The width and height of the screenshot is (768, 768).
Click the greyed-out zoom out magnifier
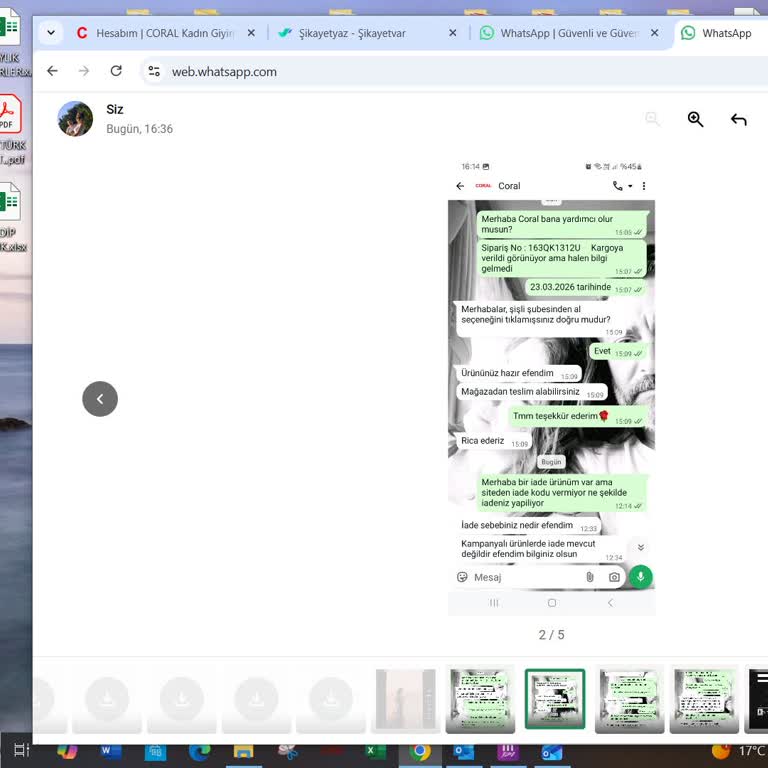652,119
